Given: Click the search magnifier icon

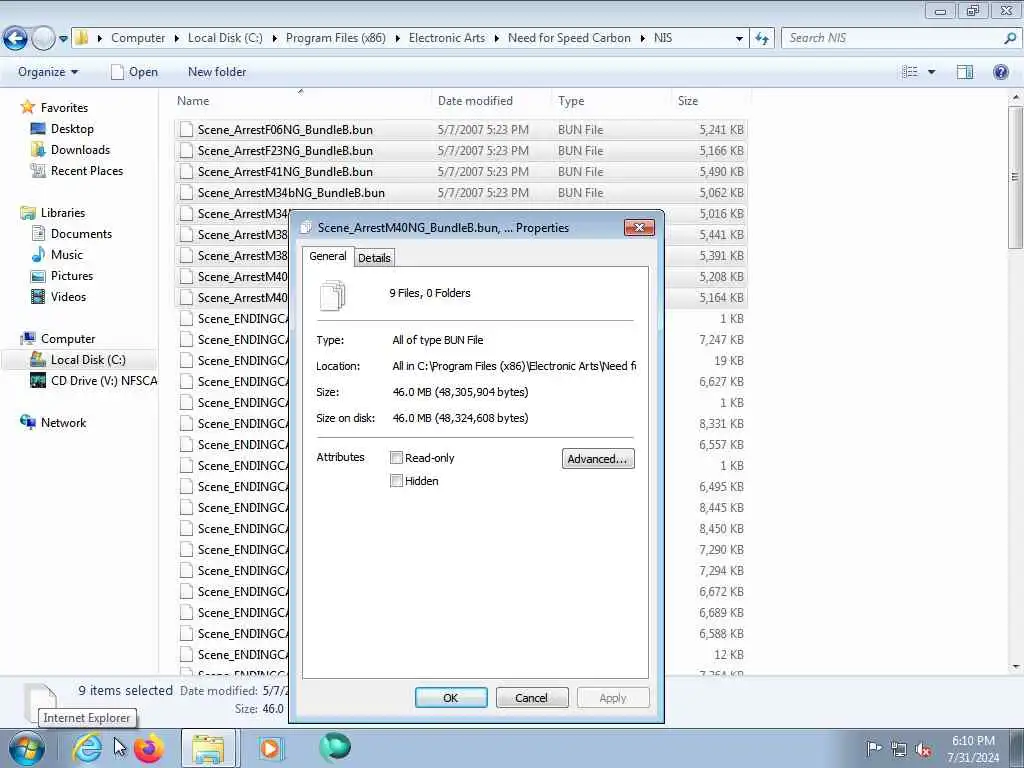Looking at the screenshot, I should tap(1010, 38).
